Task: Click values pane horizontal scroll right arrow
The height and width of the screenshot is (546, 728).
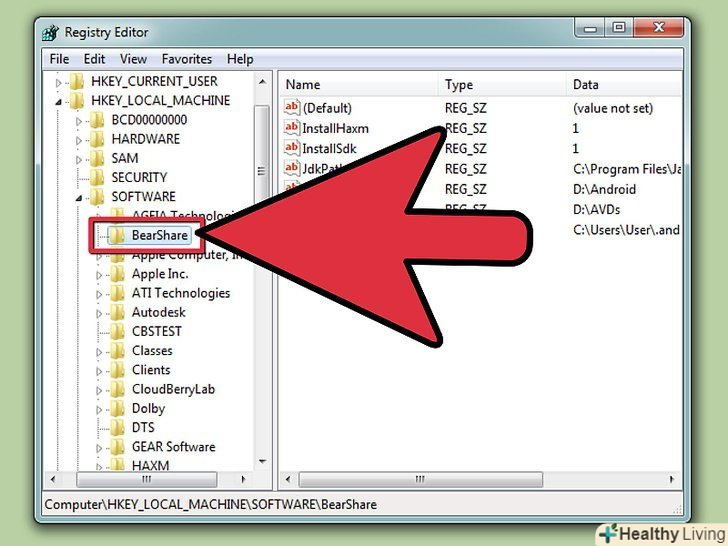Action: coord(672,480)
